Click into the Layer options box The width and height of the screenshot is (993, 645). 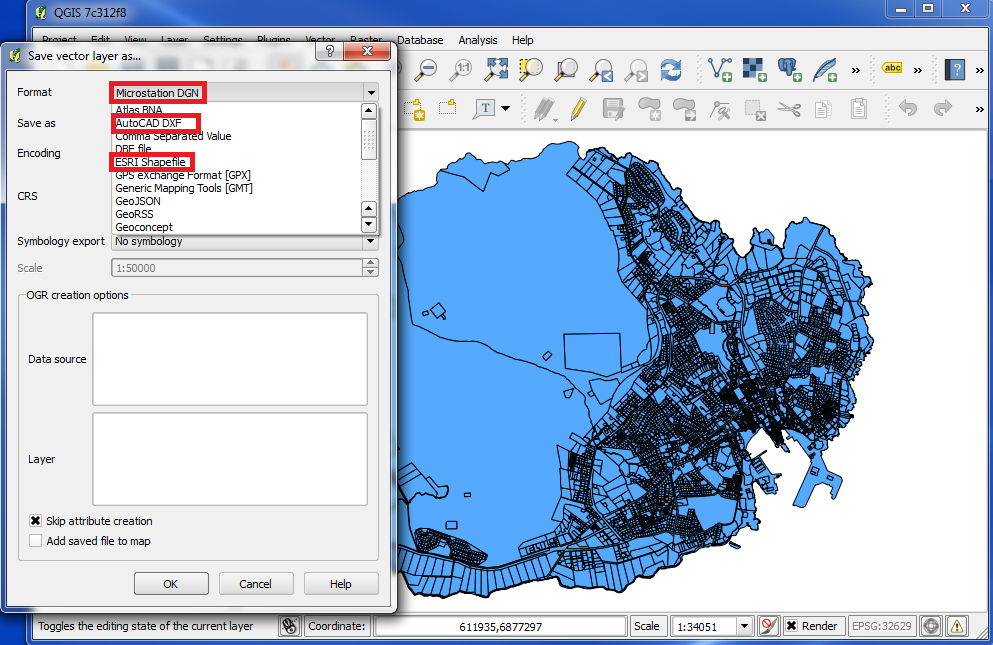click(x=230, y=459)
